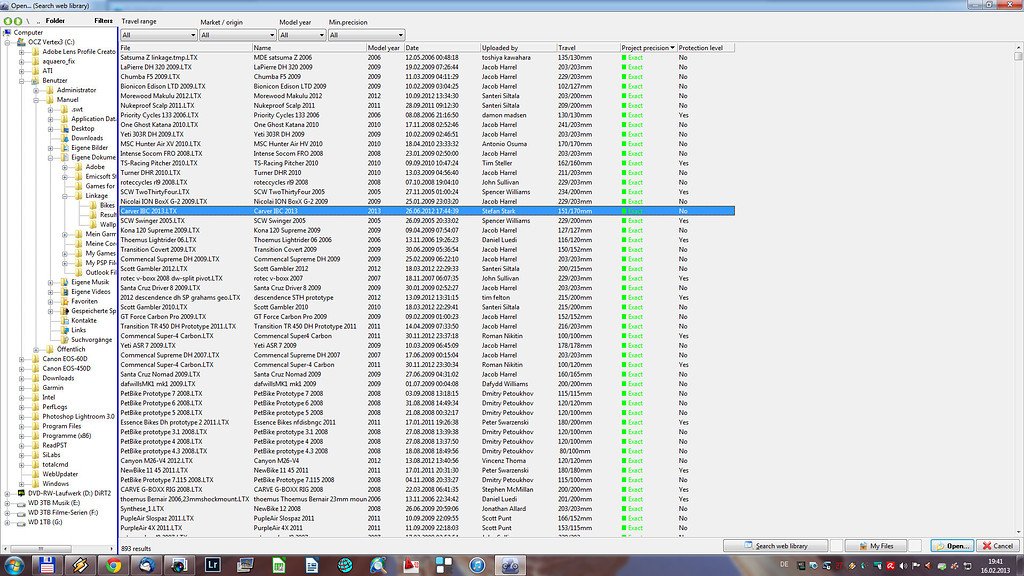Select the totalcmd folder in tree
This screenshot has height=576, width=1024.
click(x=56, y=465)
